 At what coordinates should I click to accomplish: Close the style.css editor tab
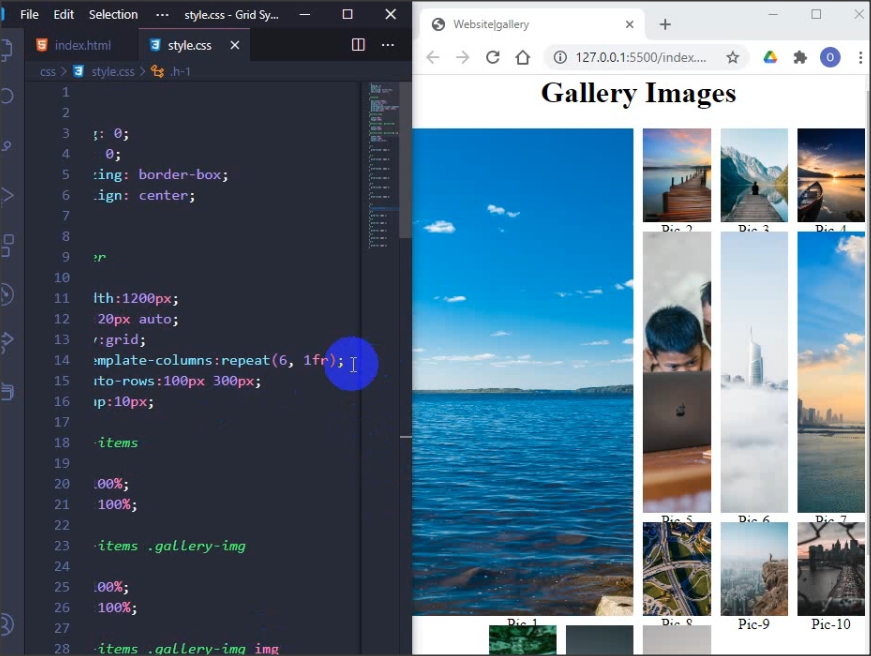[235, 45]
